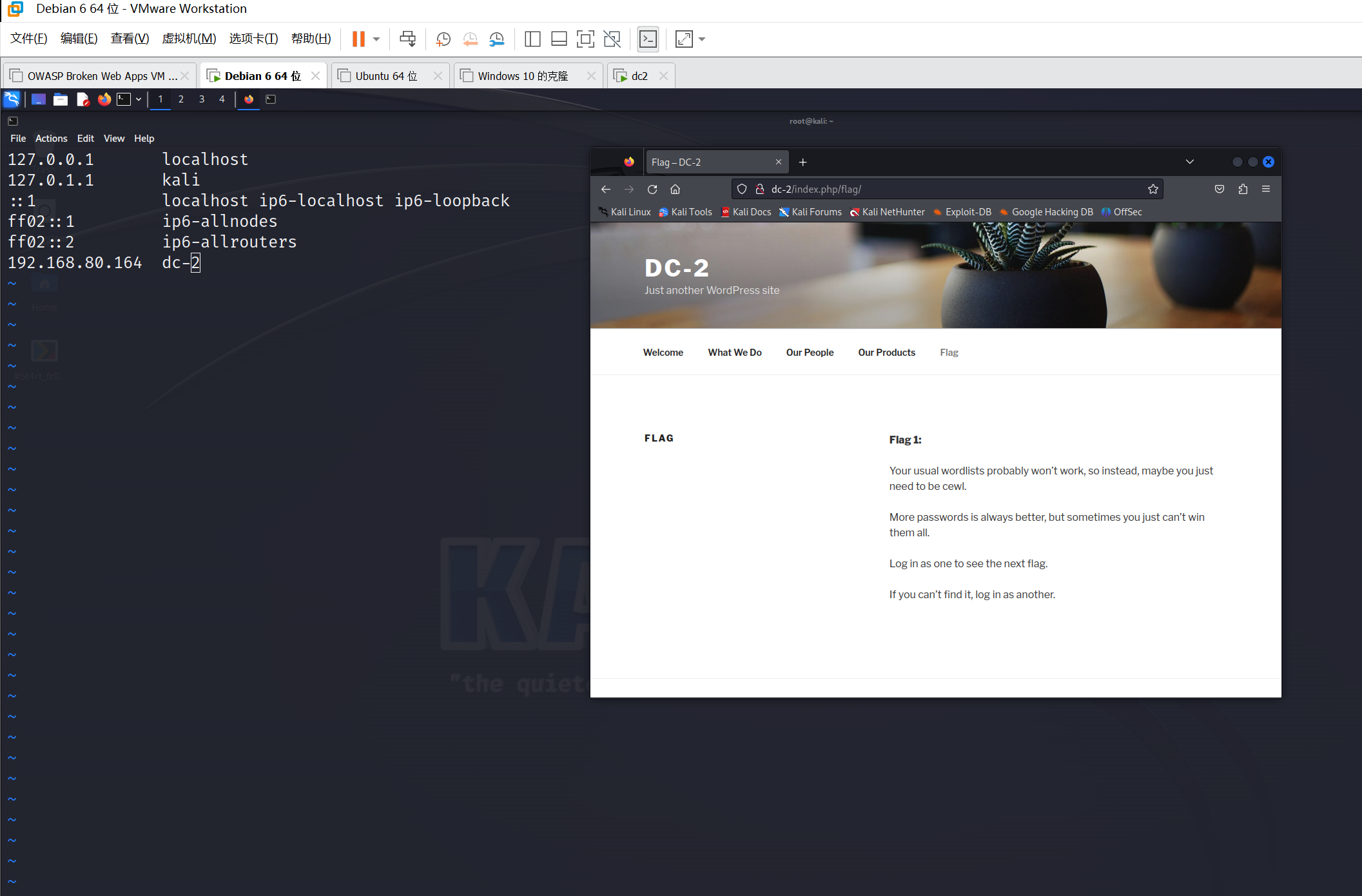The width and height of the screenshot is (1362, 896).
Task: Click the DC-2 site title
Action: pyautogui.click(x=677, y=268)
